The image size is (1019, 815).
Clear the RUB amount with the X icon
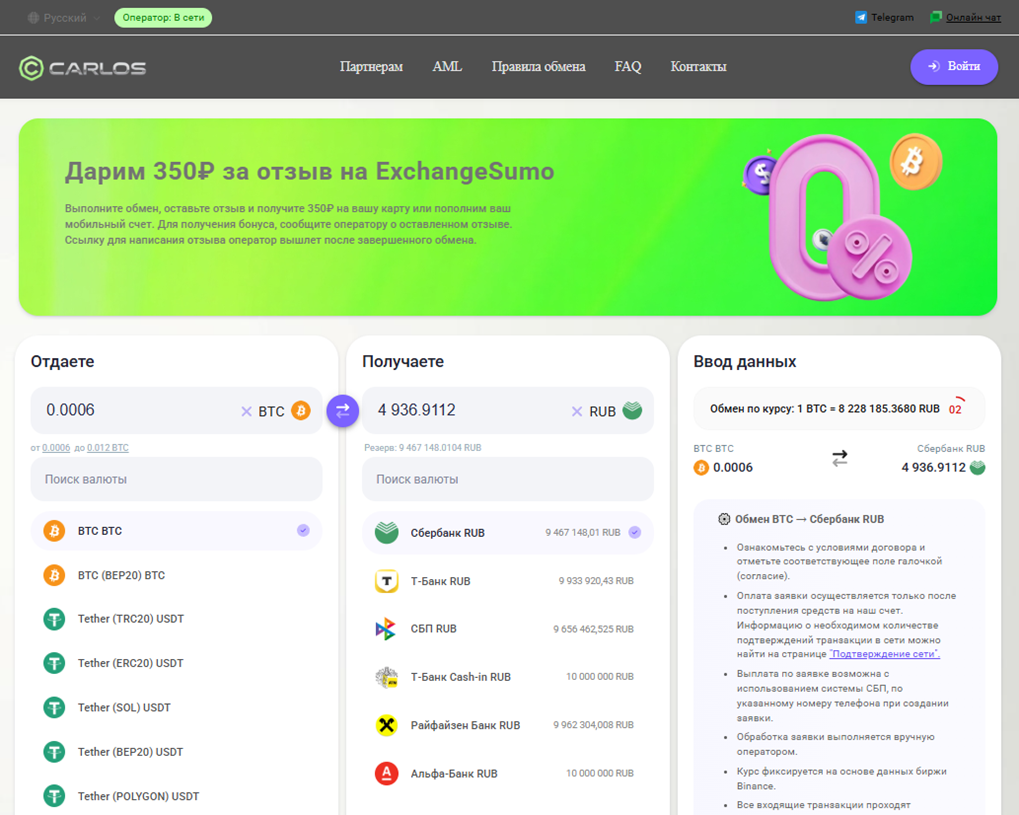tap(576, 411)
